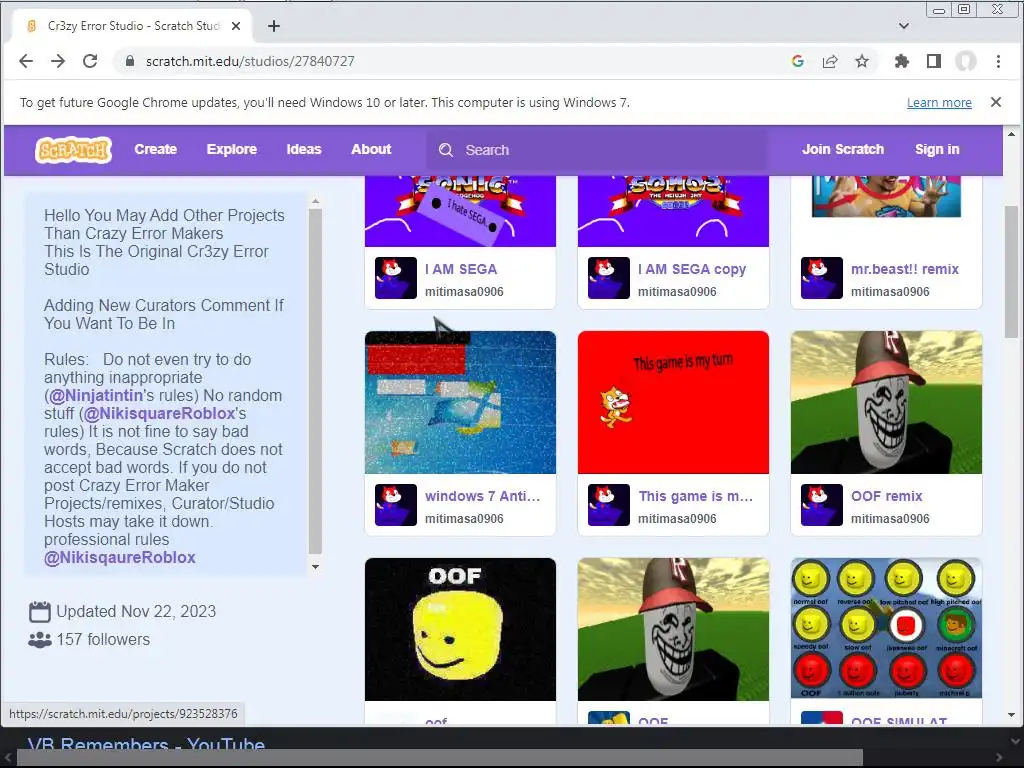Click the Google icon in address bar
The width and height of the screenshot is (1024, 768).
[x=797, y=61]
